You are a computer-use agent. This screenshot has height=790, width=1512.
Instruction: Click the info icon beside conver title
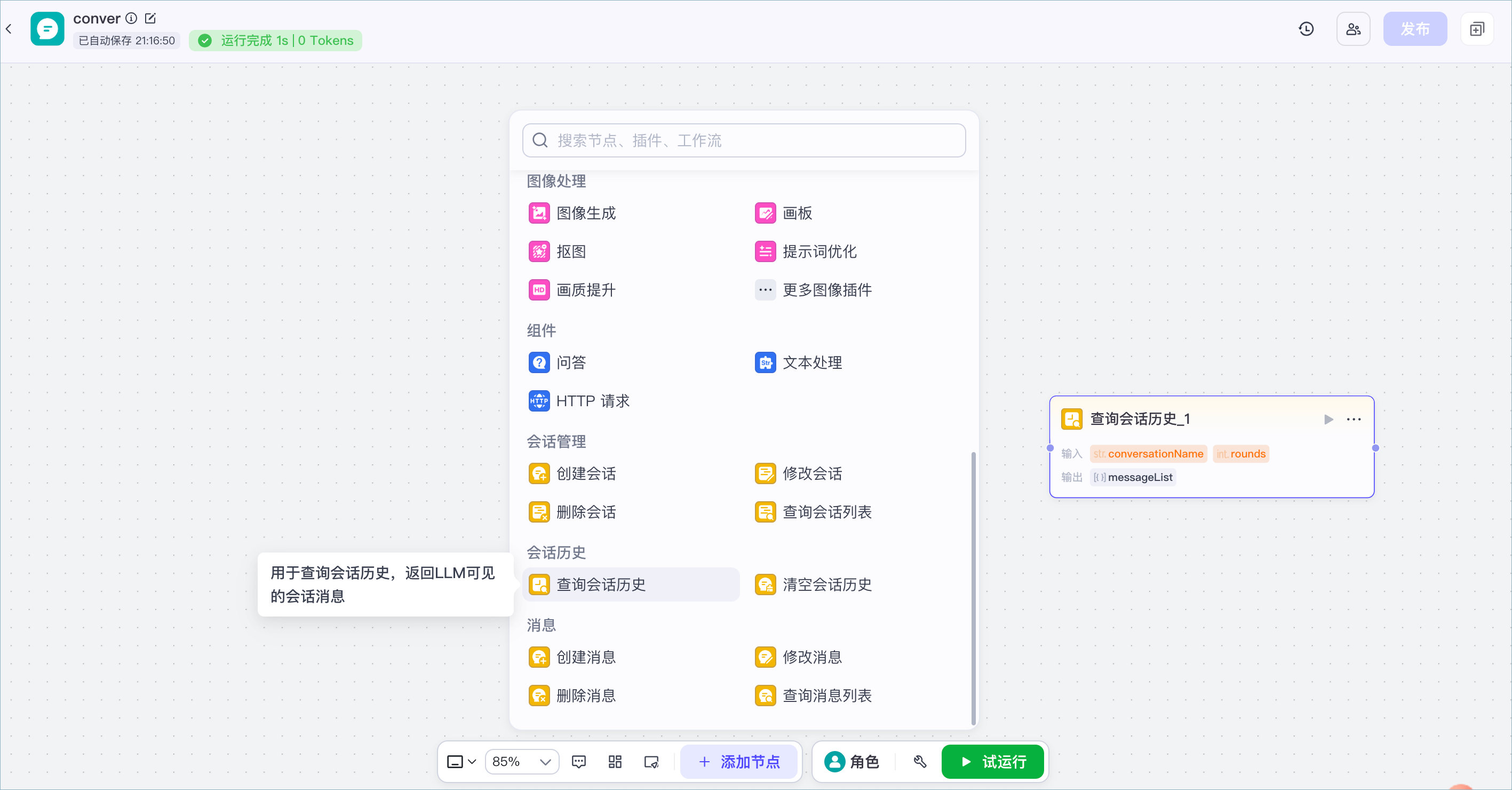click(x=131, y=18)
